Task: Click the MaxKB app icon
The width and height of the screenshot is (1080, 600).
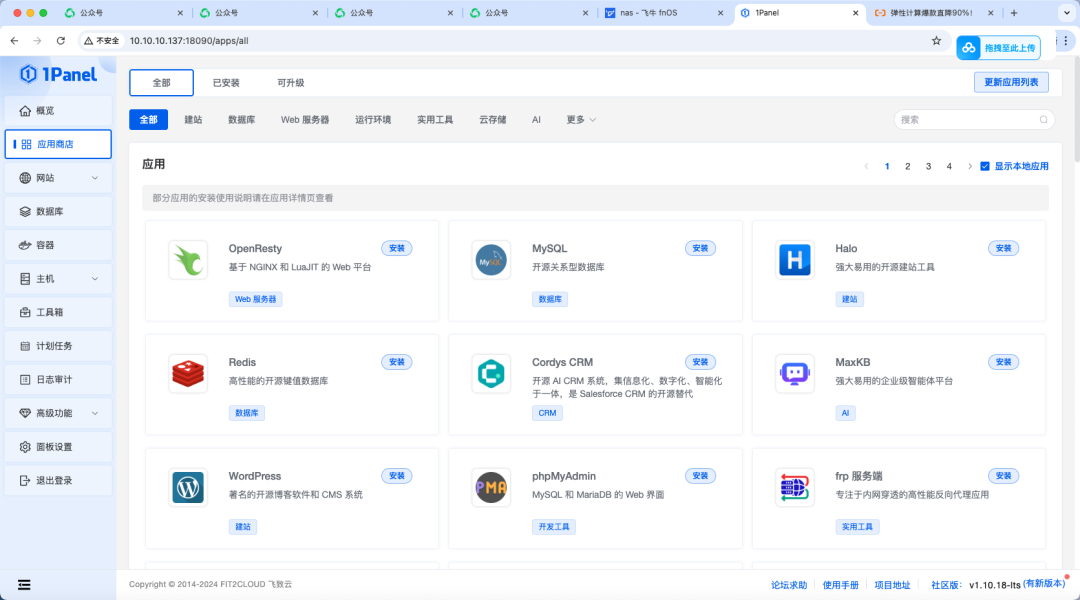Action: 794,374
